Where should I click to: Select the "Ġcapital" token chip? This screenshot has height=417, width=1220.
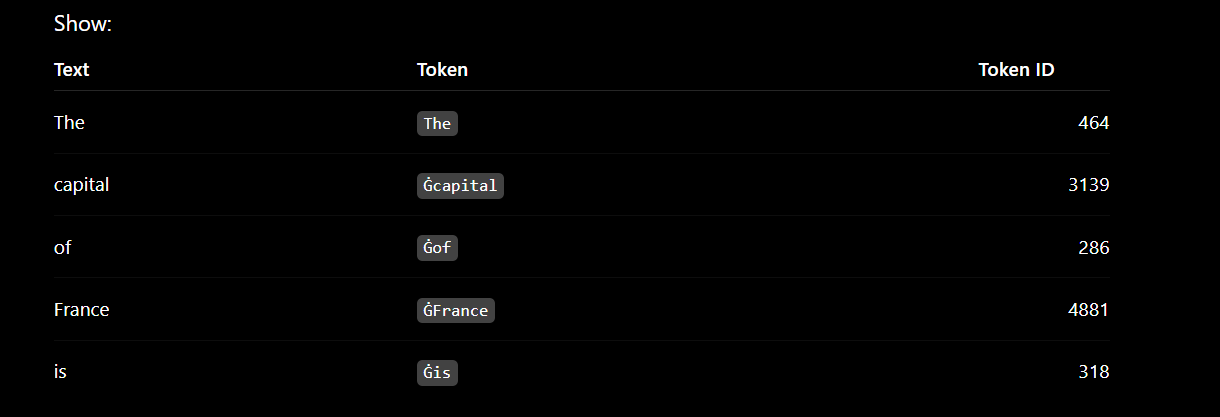click(x=460, y=186)
